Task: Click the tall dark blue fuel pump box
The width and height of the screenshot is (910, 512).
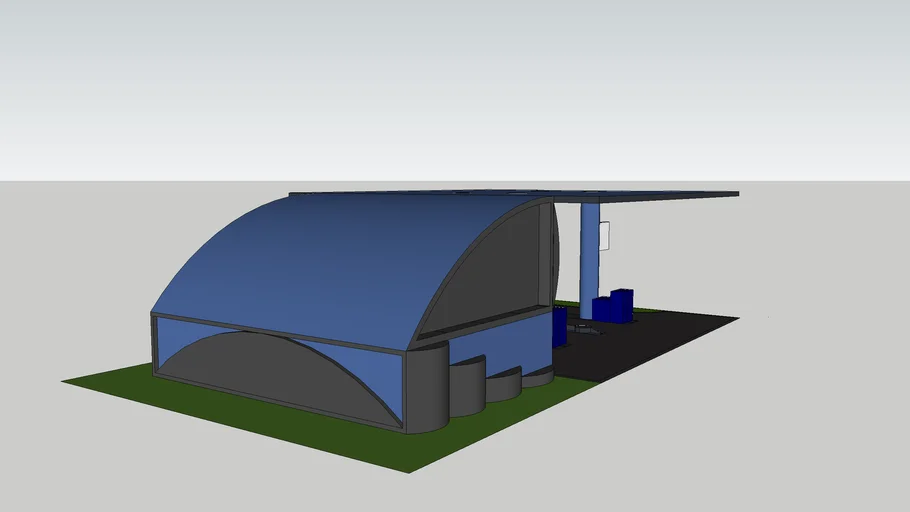Action: [622, 304]
